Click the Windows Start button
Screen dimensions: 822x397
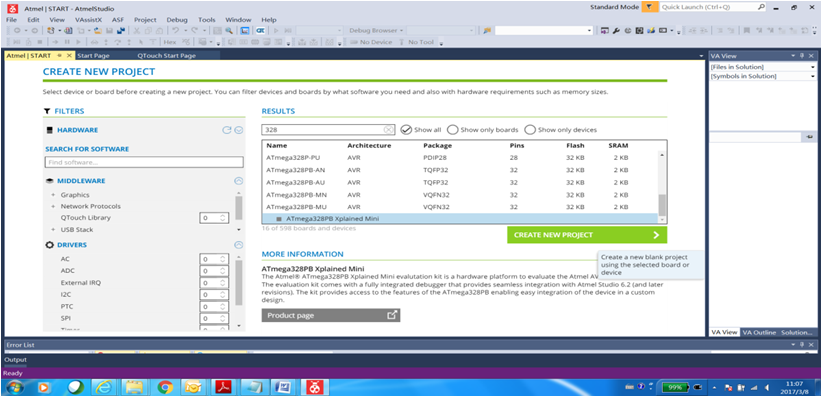click(x=14, y=388)
